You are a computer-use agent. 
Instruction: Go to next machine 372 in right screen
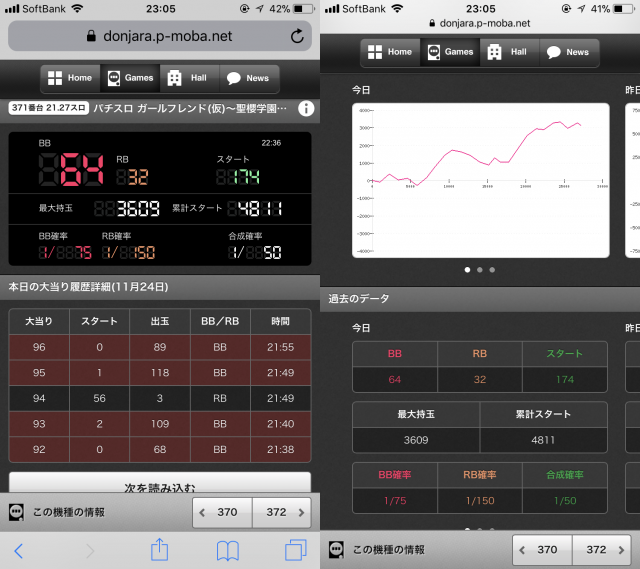click(x=602, y=550)
